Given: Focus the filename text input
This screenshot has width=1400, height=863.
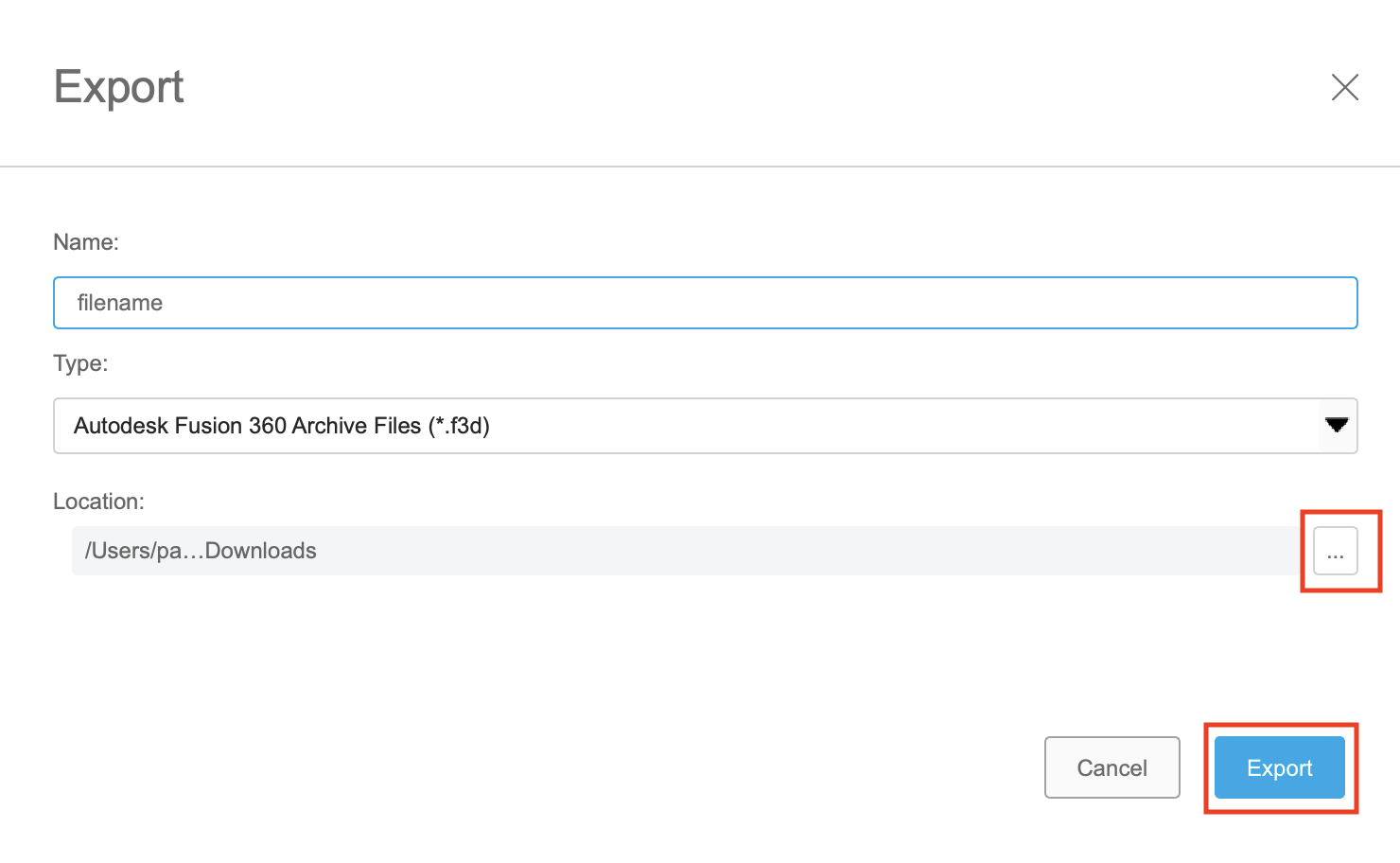Looking at the screenshot, I should coord(705,303).
